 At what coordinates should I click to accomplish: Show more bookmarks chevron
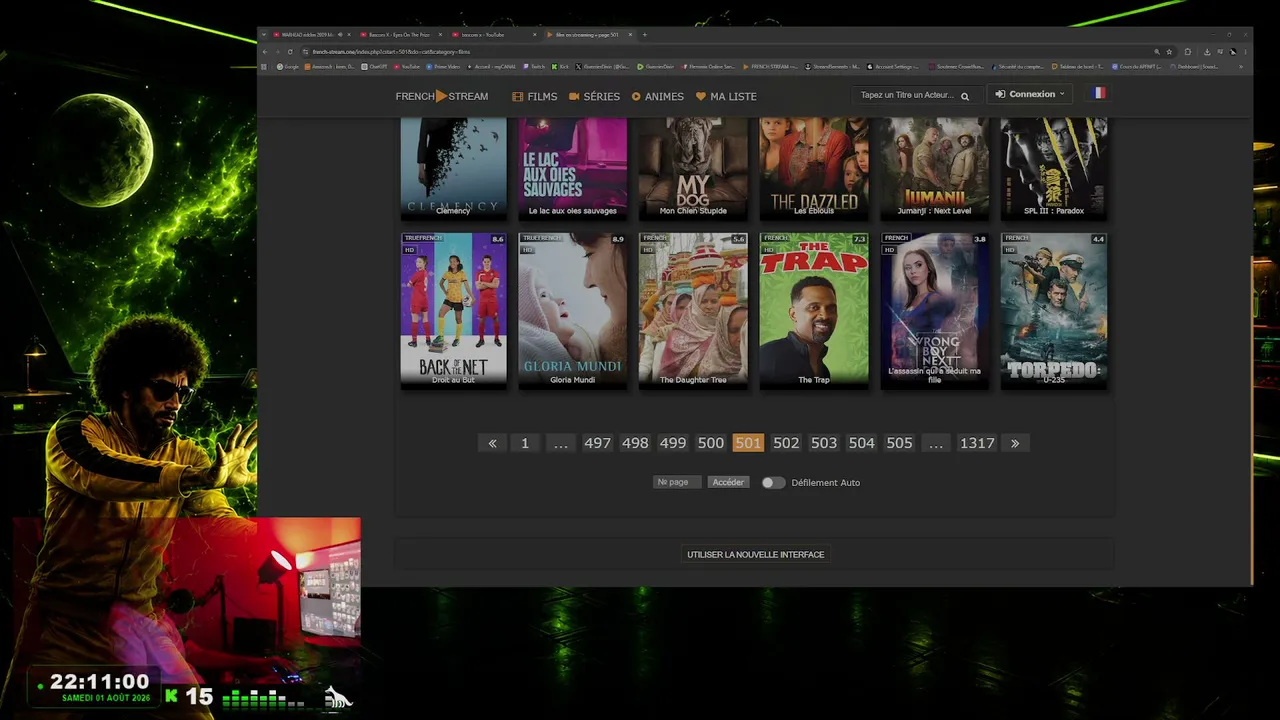pos(1243,67)
